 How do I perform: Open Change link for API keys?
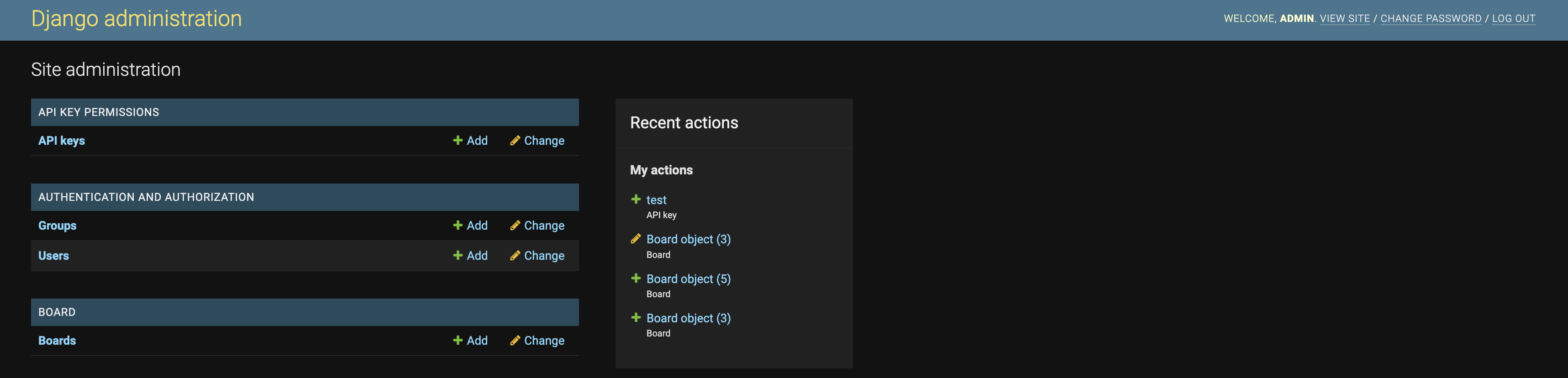[544, 141]
